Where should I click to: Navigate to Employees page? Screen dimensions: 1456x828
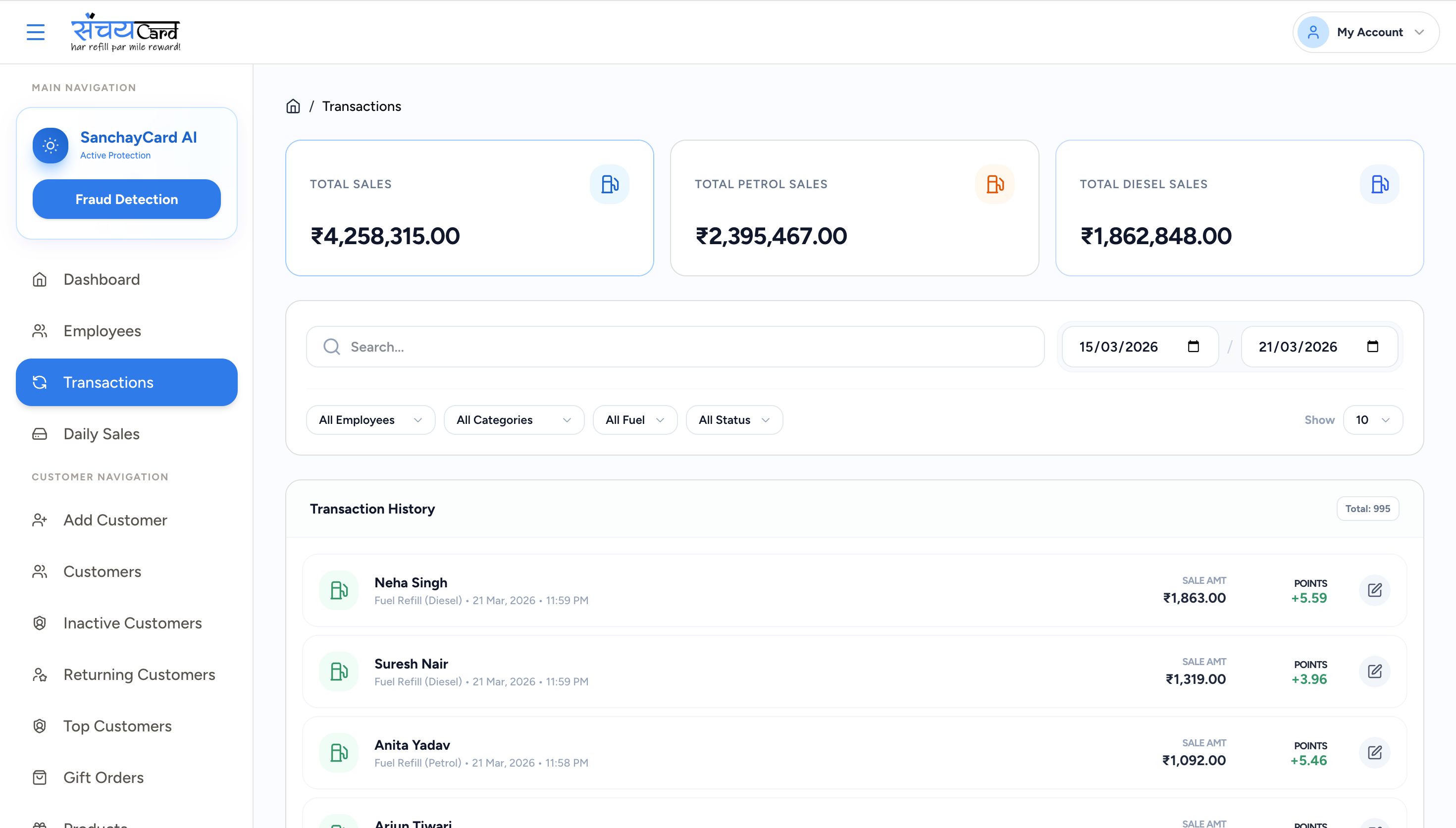point(127,331)
